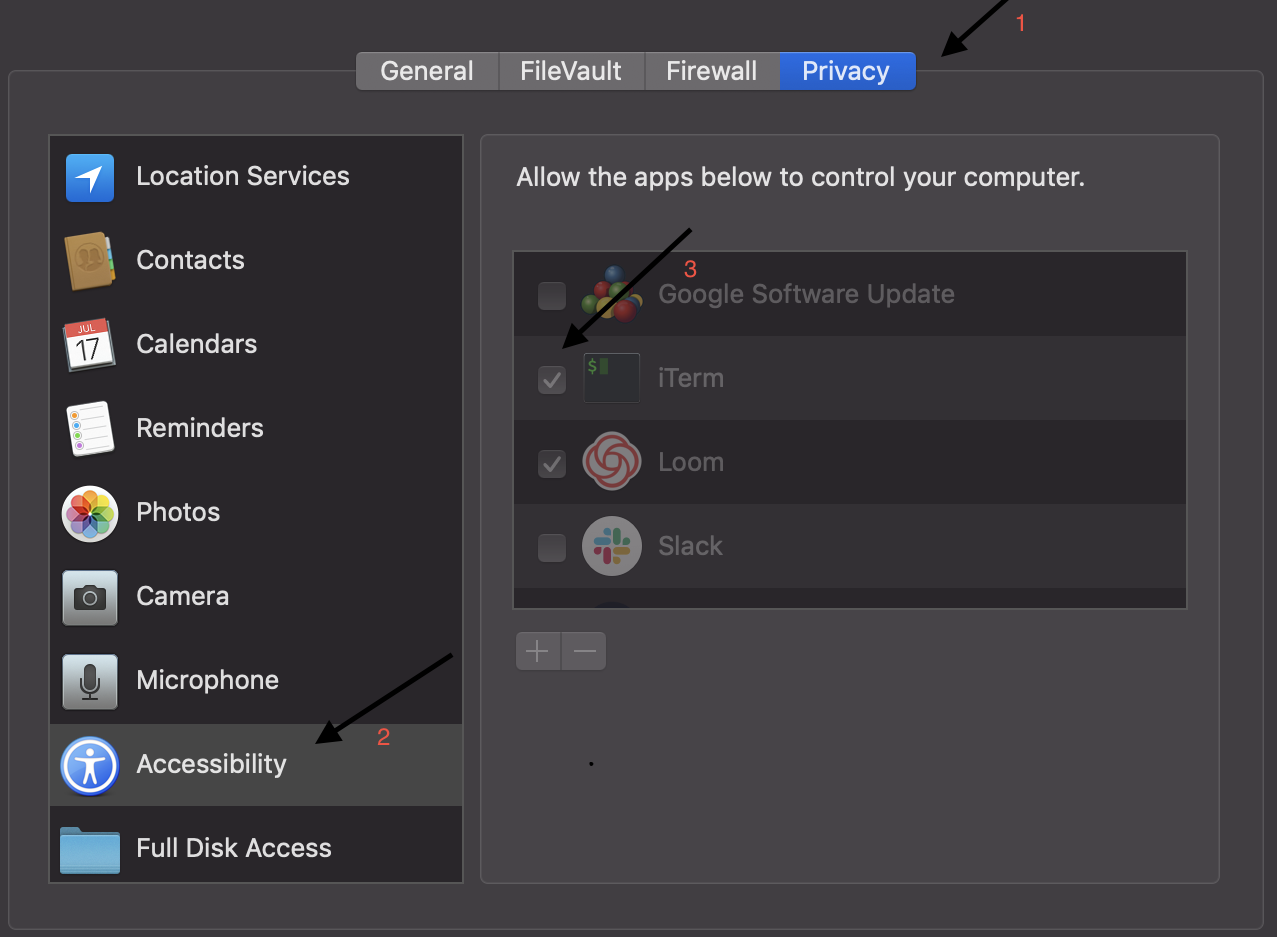Choose the Reminders list icon
This screenshot has width=1277, height=937.
click(x=90, y=429)
